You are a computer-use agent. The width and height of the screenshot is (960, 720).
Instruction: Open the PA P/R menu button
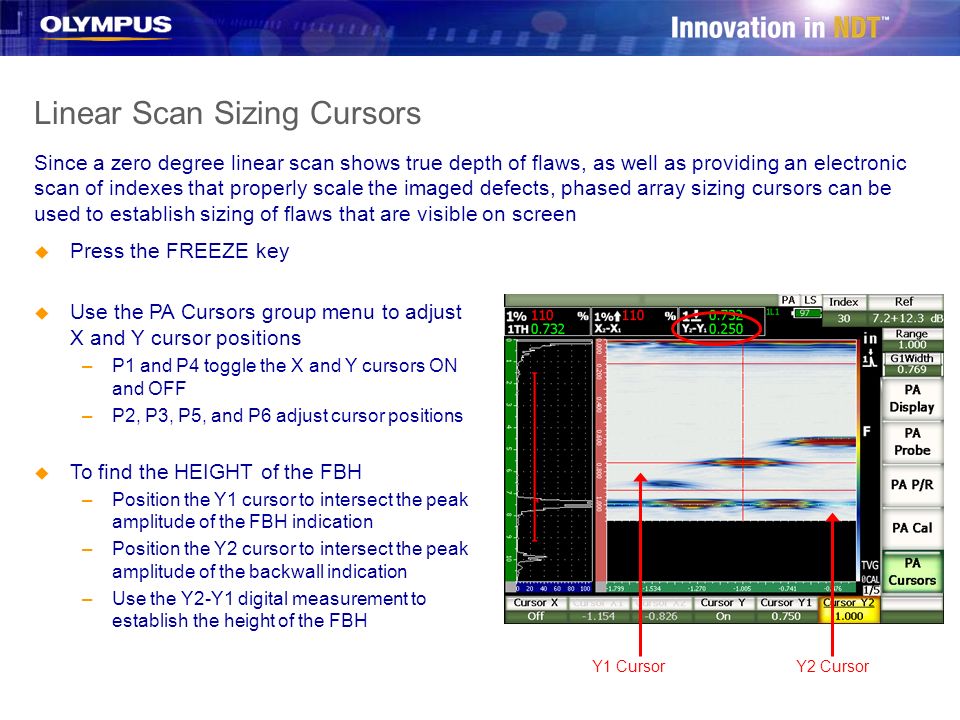tap(912, 485)
